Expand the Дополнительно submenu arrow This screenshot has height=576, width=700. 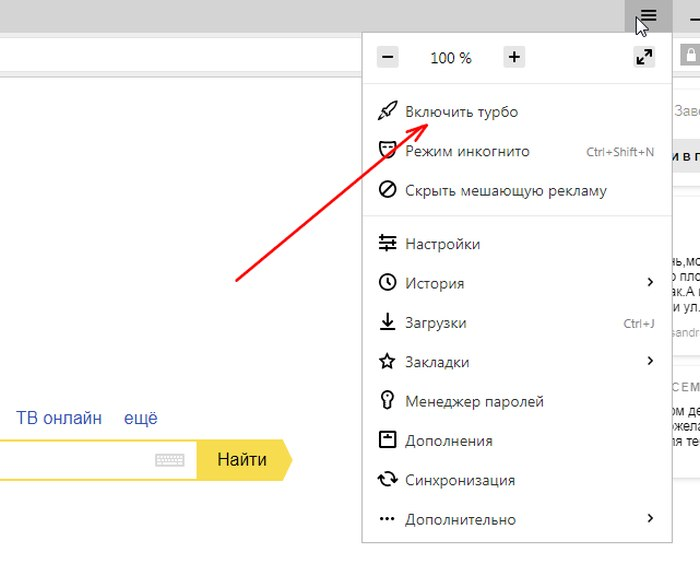point(650,518)
